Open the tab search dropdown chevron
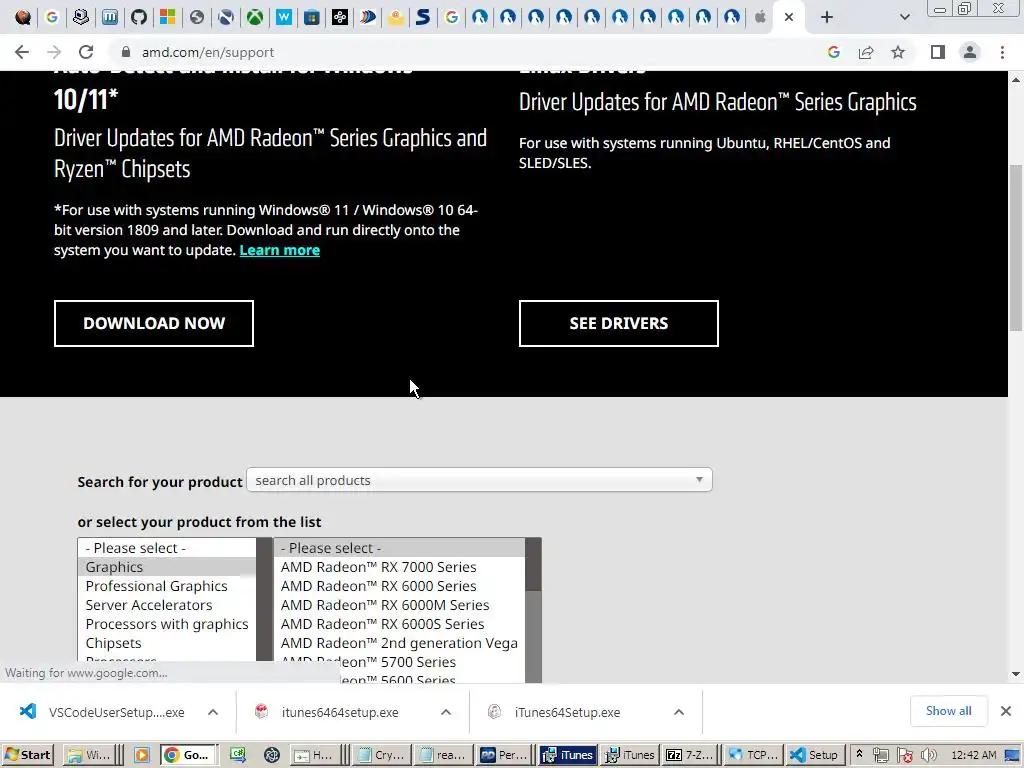 pyautogui.click(x=904, y=17)
